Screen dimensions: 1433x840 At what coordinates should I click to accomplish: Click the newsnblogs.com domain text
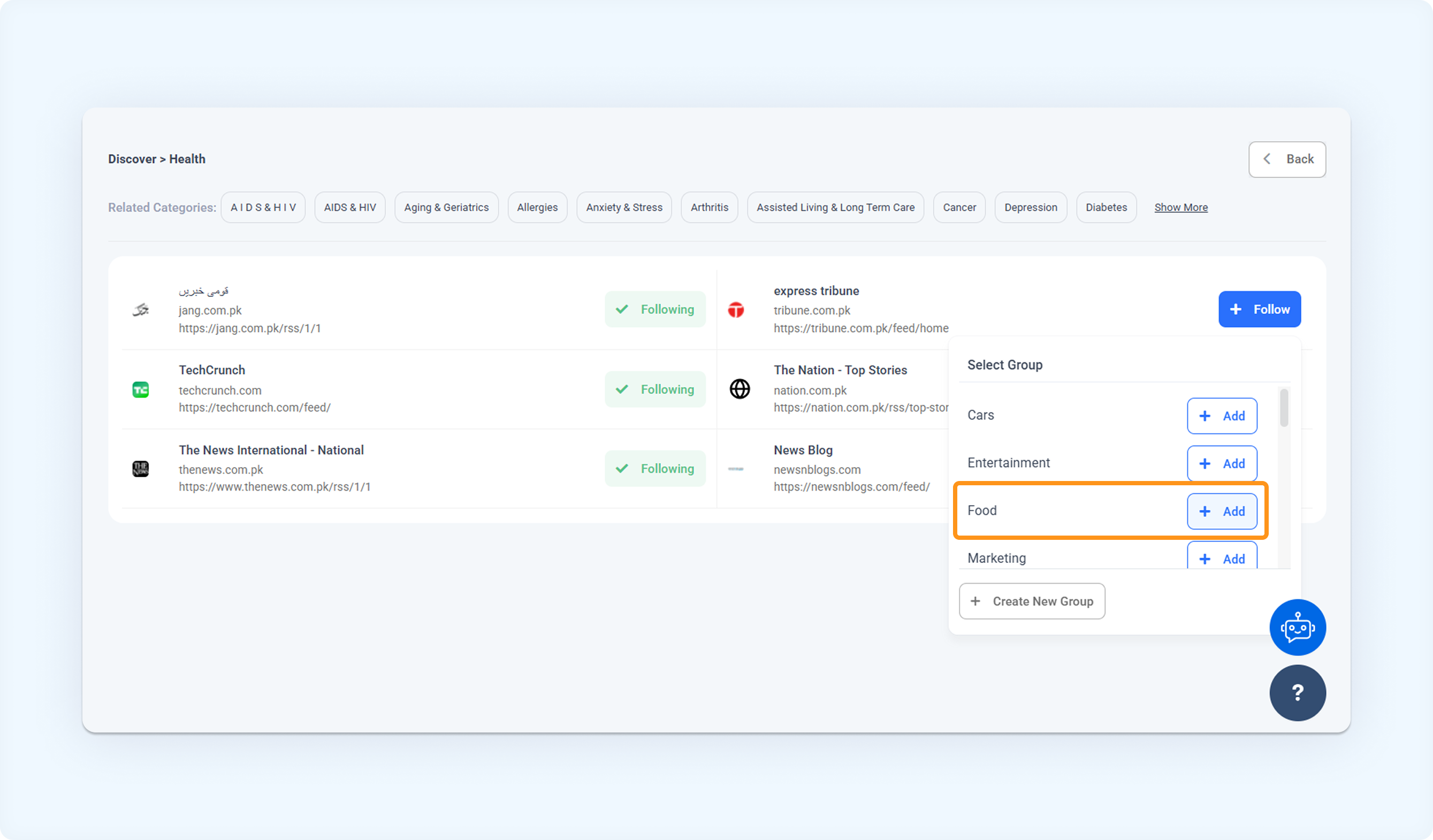coord(817,470)
